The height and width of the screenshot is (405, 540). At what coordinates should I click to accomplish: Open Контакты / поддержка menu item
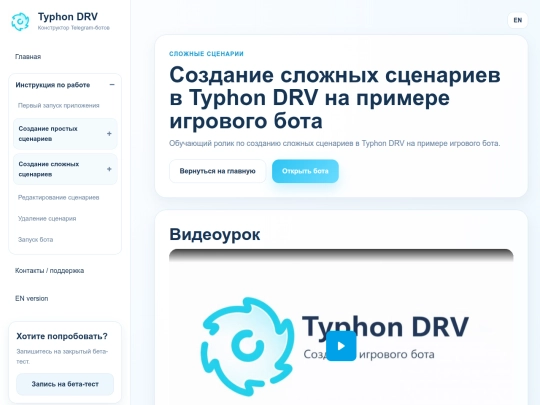[49, 270]
